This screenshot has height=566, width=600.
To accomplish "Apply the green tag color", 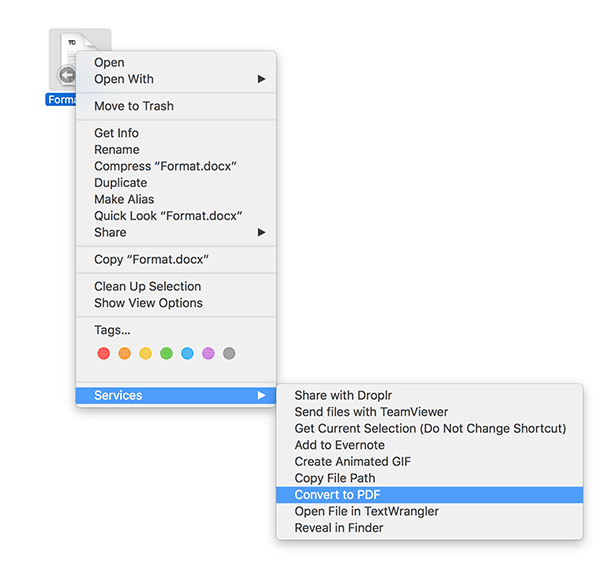I will pyautogui.click(x=166, y=353).
